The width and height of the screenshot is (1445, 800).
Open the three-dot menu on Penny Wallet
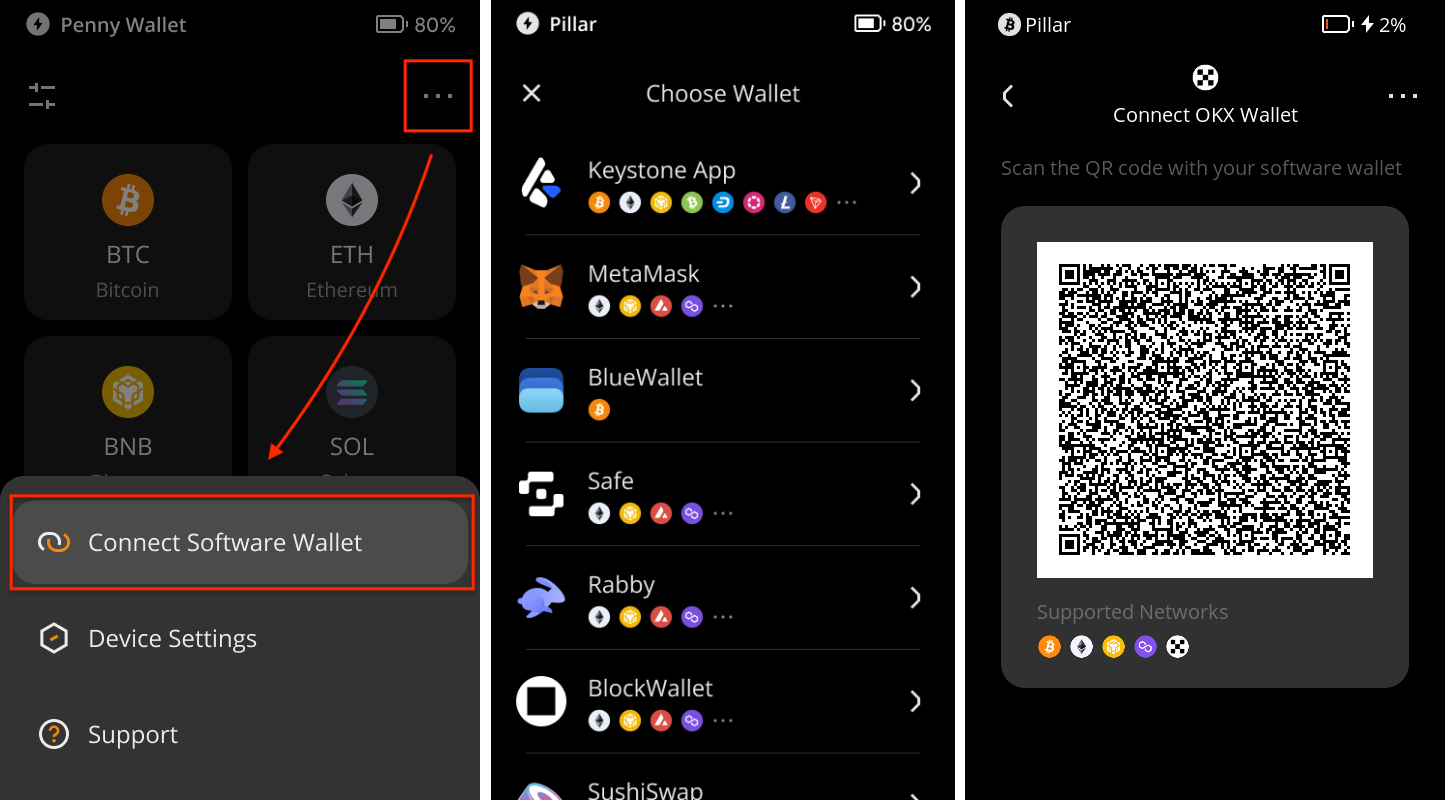pos(438,96)
